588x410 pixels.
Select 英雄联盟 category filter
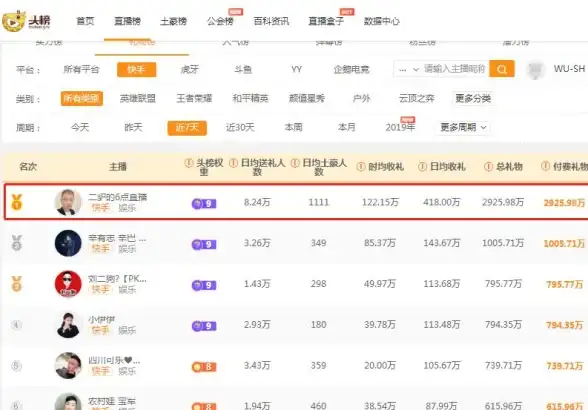(x=138, y=98)
